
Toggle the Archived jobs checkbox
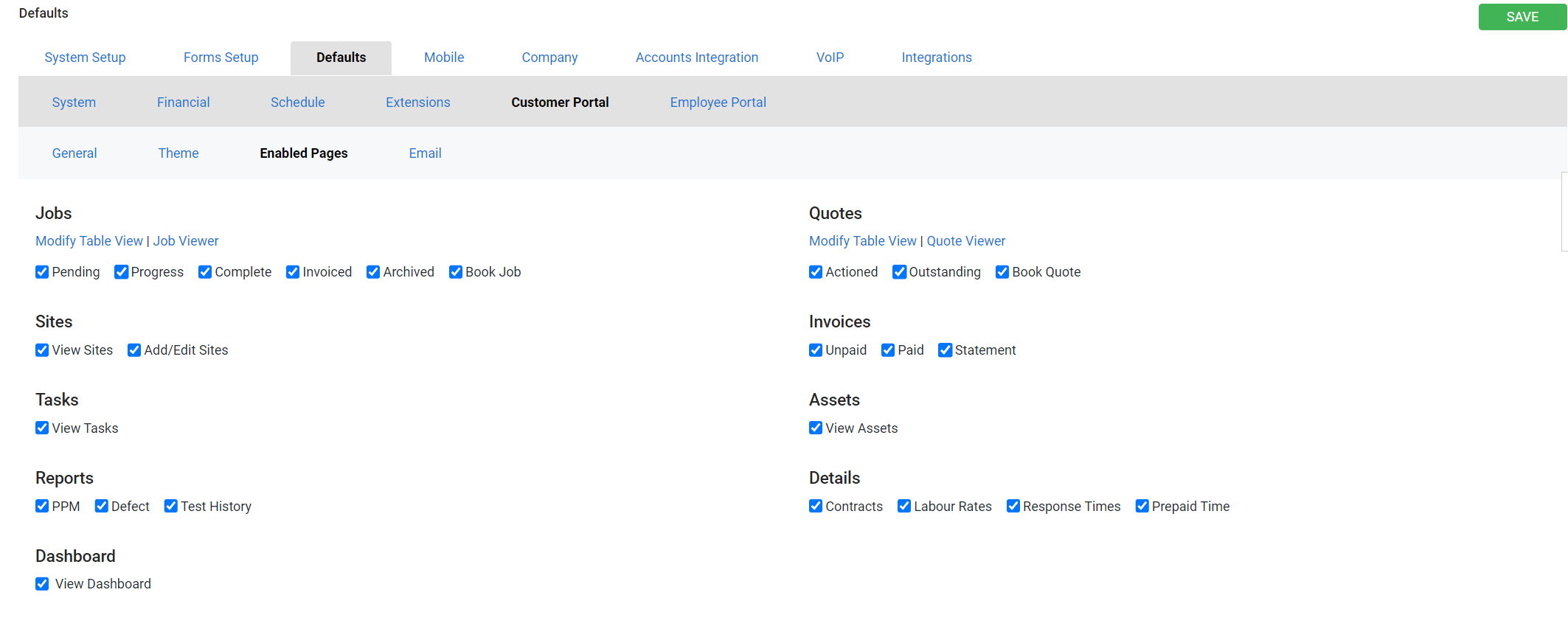tap(373, 272)
